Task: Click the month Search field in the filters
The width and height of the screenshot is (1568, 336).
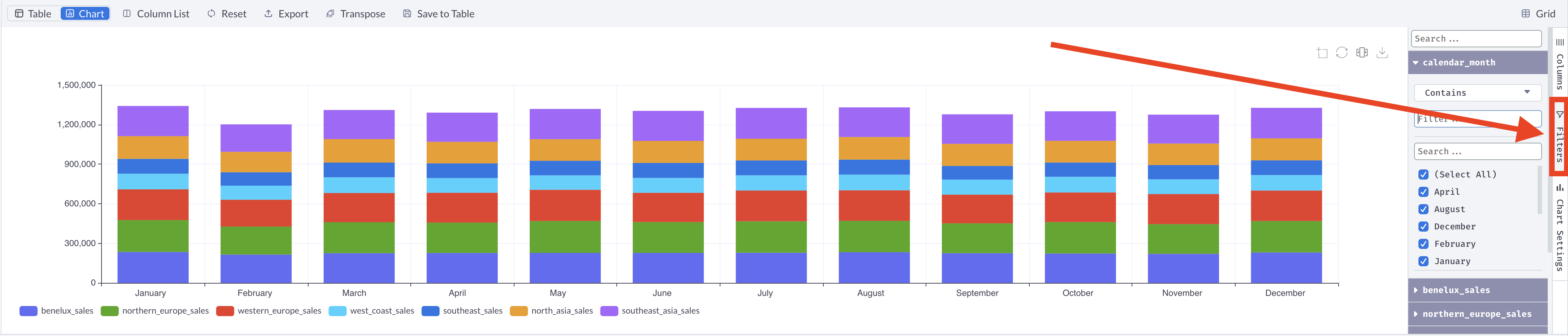Action: point(1478,151)
